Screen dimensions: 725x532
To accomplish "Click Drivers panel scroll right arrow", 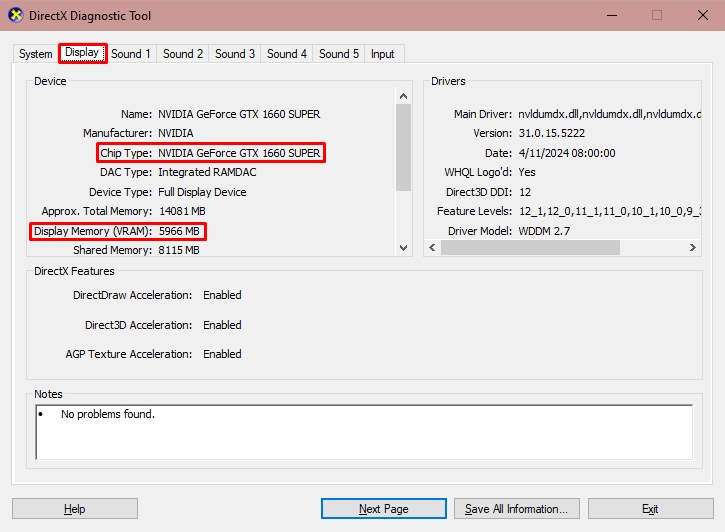I will pos(693,247).
